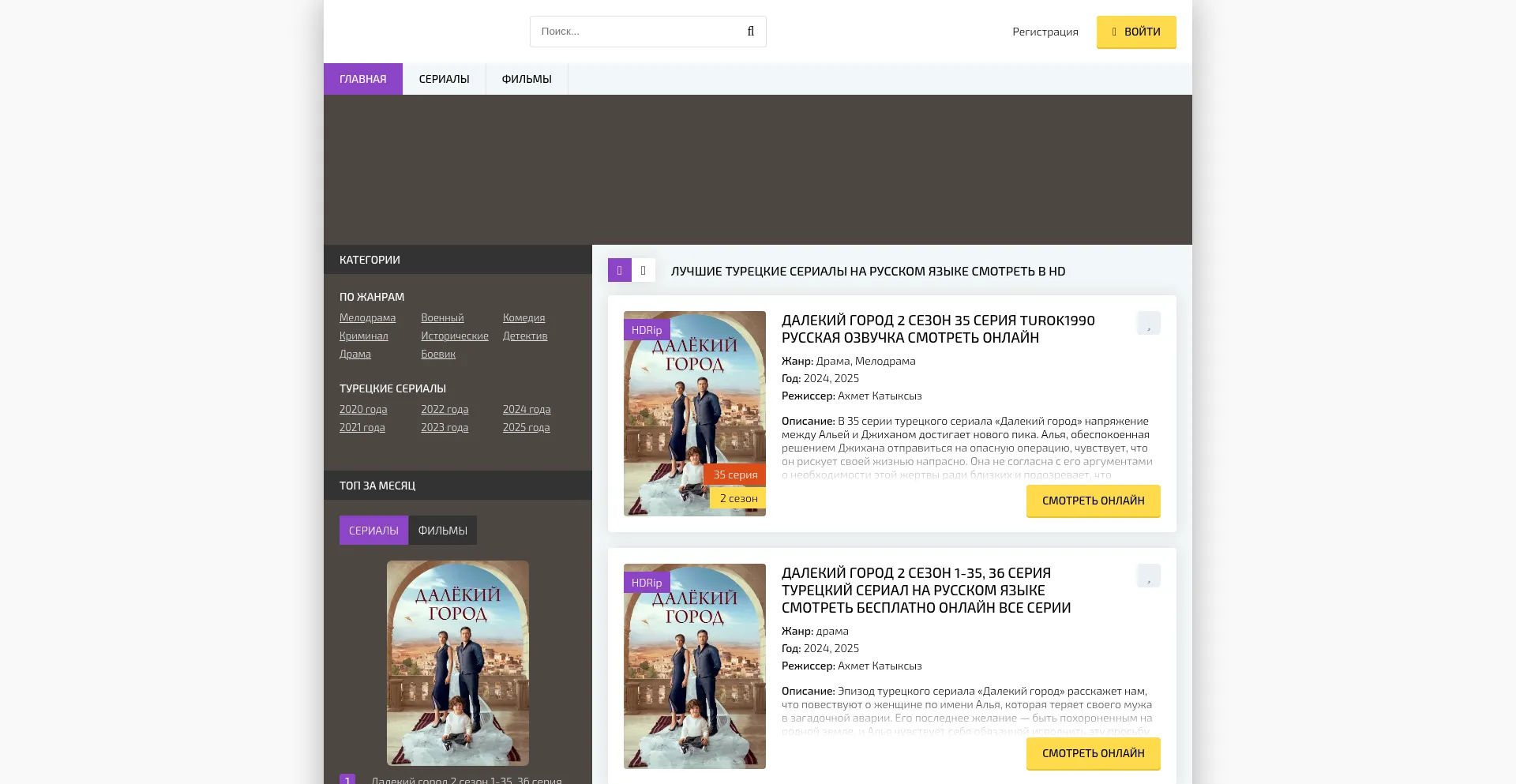Screen dimensions: 1516x784
Task: Open the Мелодрама genre link
Action: [x=367, y=317]
